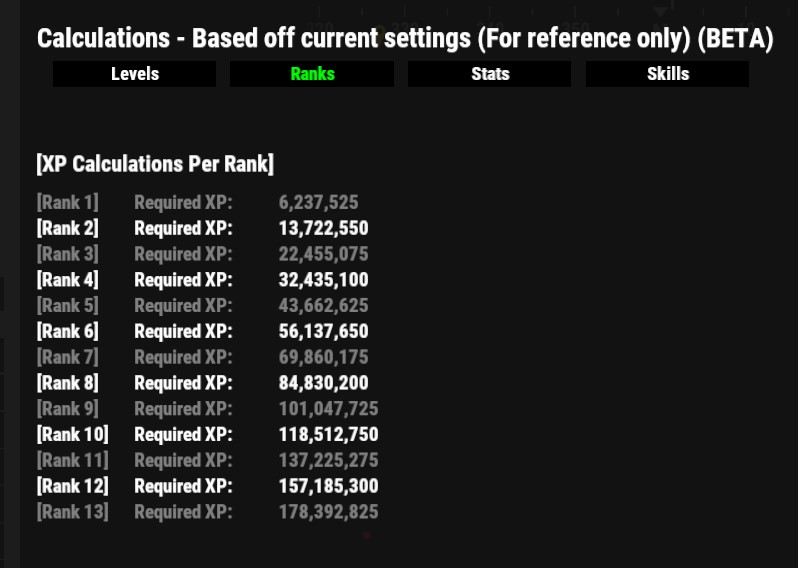Click the Calculations title header text
The image size is (798, 568).
click(405, 39)
